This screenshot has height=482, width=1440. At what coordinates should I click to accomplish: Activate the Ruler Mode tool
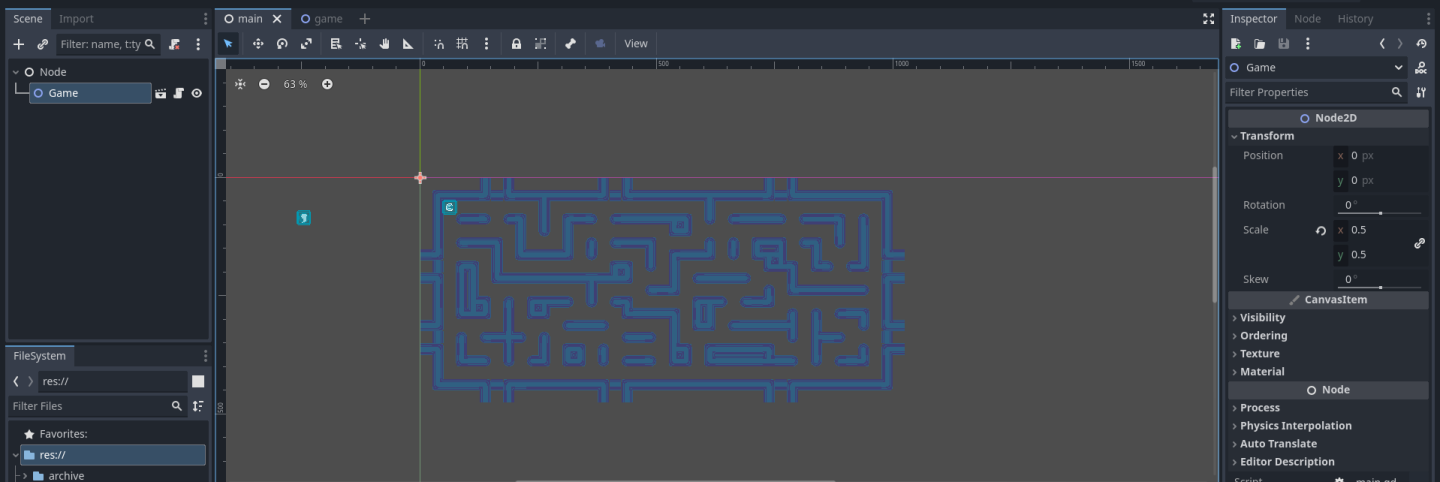pyautogui.click(x=408, y=44)
